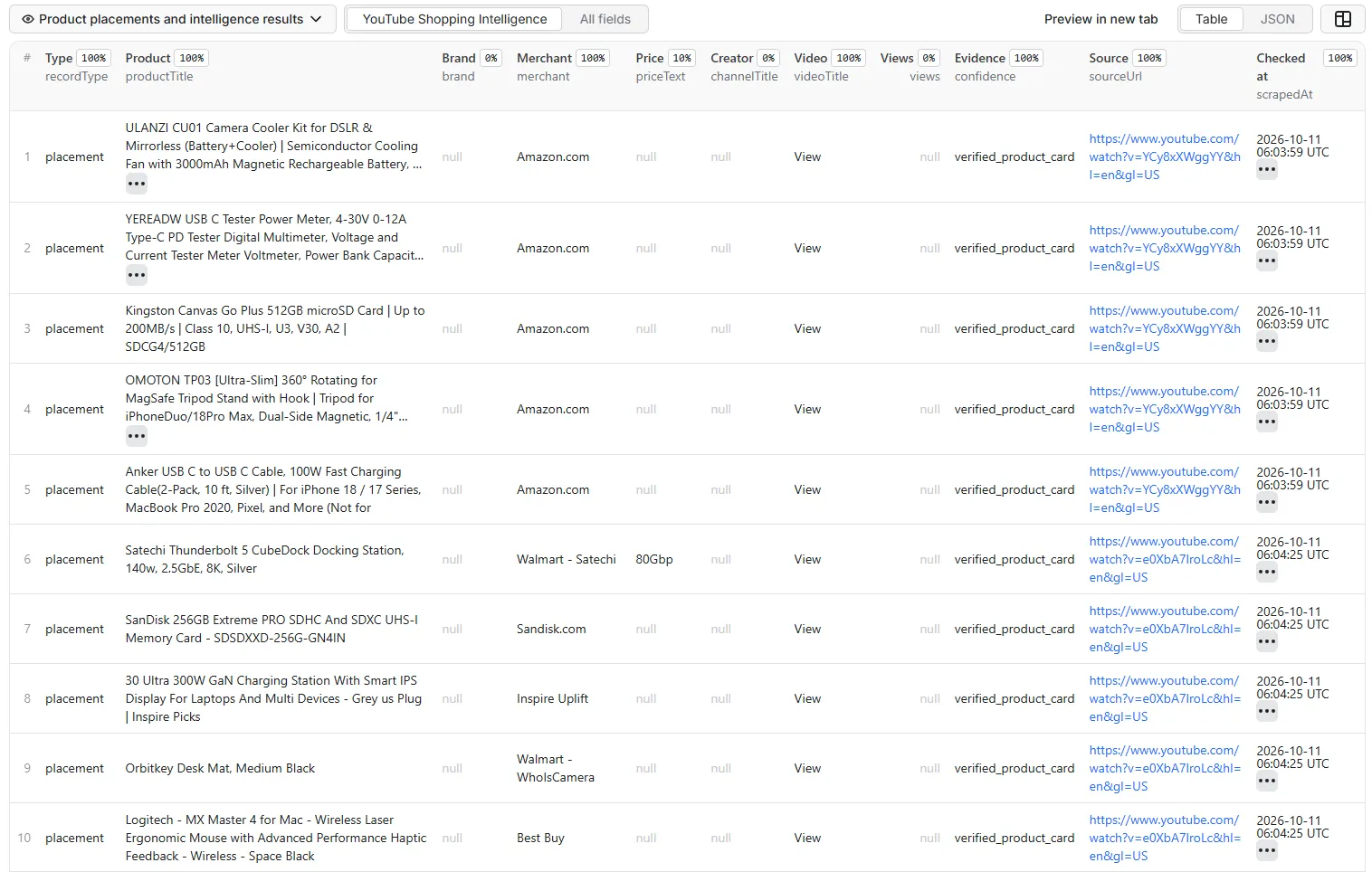Click Preview in new tab
The height and width of the screenshot is (872, 1372).
[x=1100, y=19]
